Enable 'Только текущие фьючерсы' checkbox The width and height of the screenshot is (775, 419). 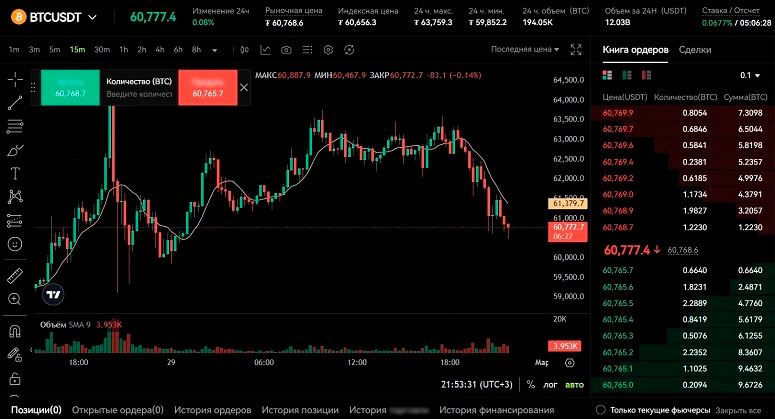tap(601, 410)
